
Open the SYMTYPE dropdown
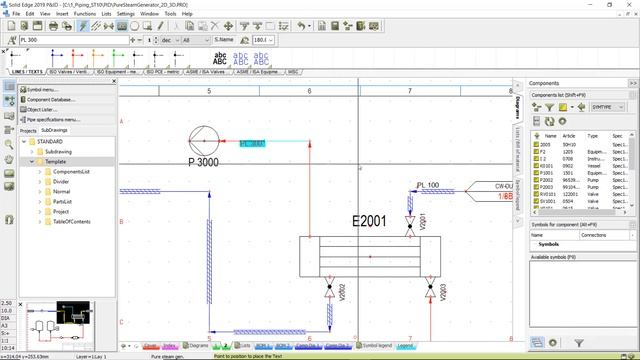click(607, 107)
